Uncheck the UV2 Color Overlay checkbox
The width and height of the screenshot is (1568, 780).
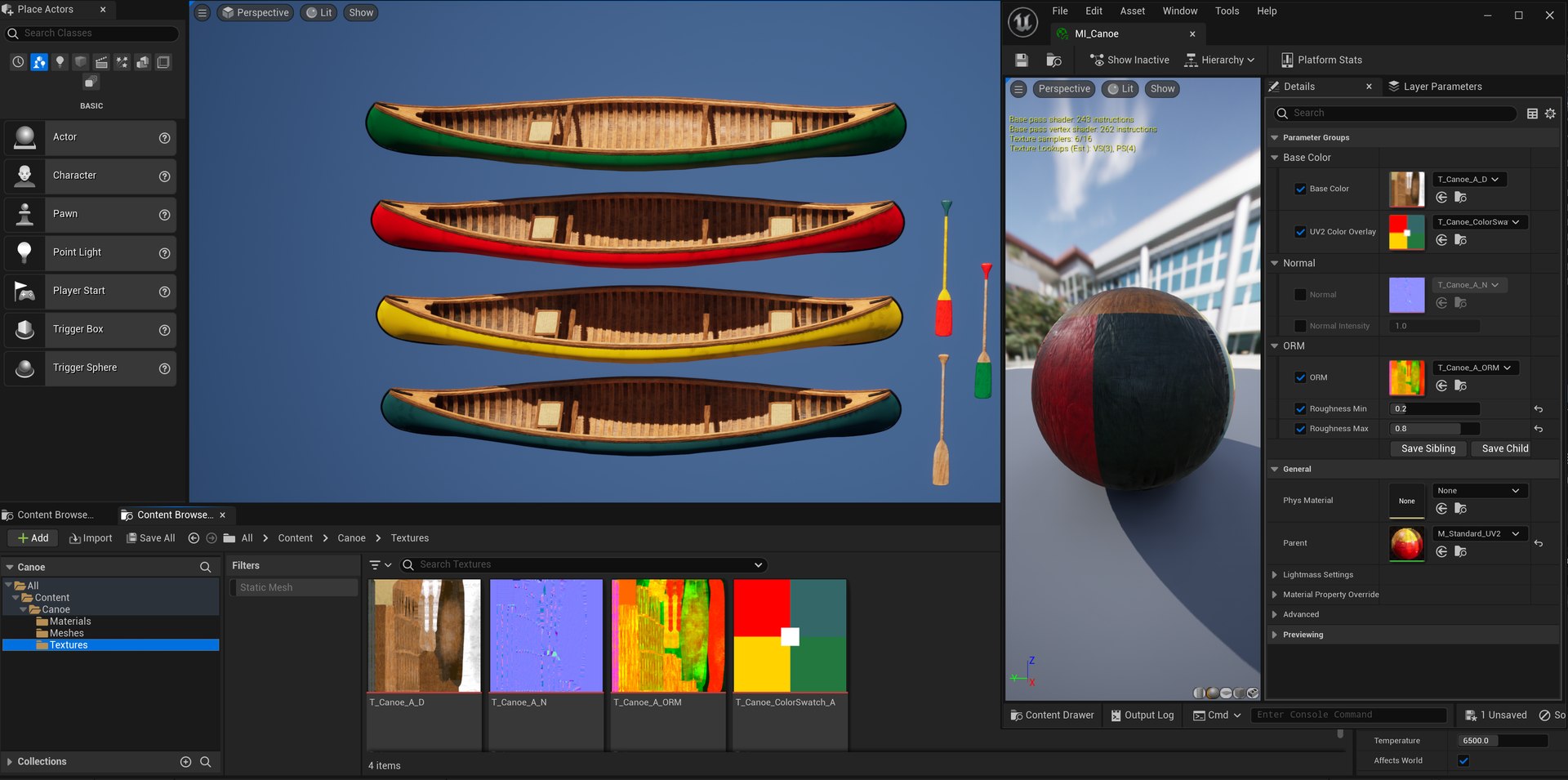click(x=1300, y=232)
